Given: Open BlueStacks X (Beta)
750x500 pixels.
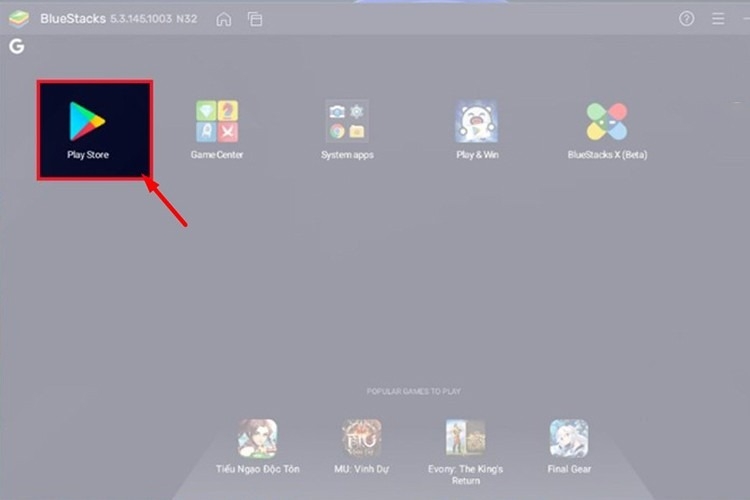Looking at the screenshot, I should [607, 122].
